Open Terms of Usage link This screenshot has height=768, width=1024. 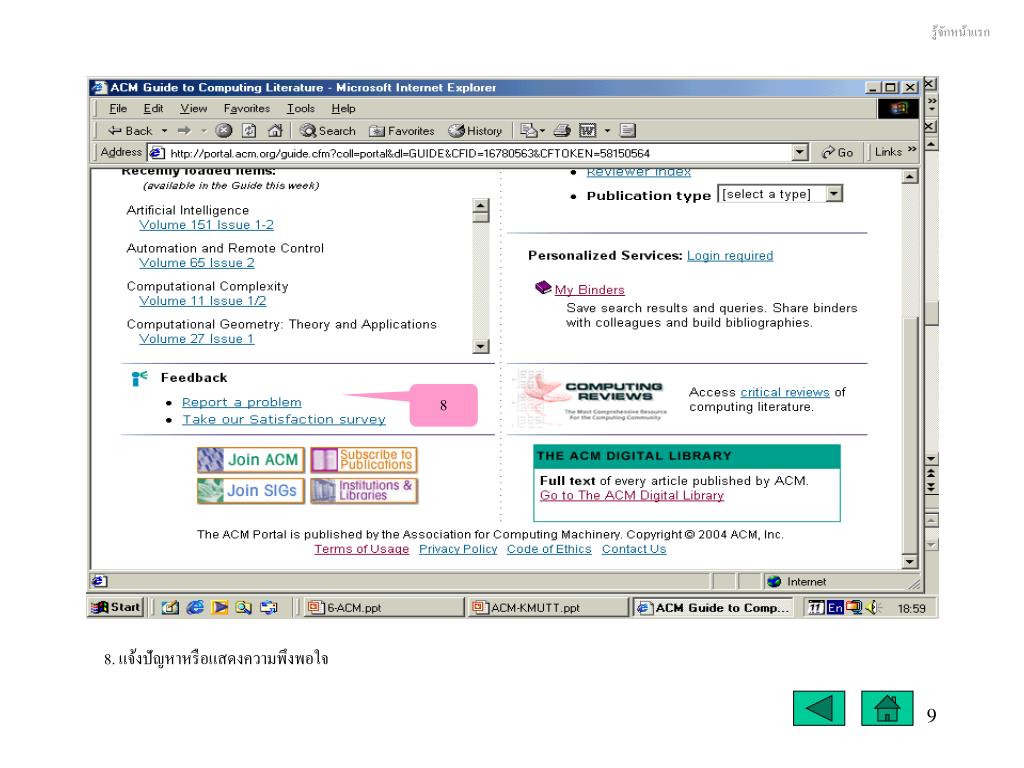click(361, 549)
